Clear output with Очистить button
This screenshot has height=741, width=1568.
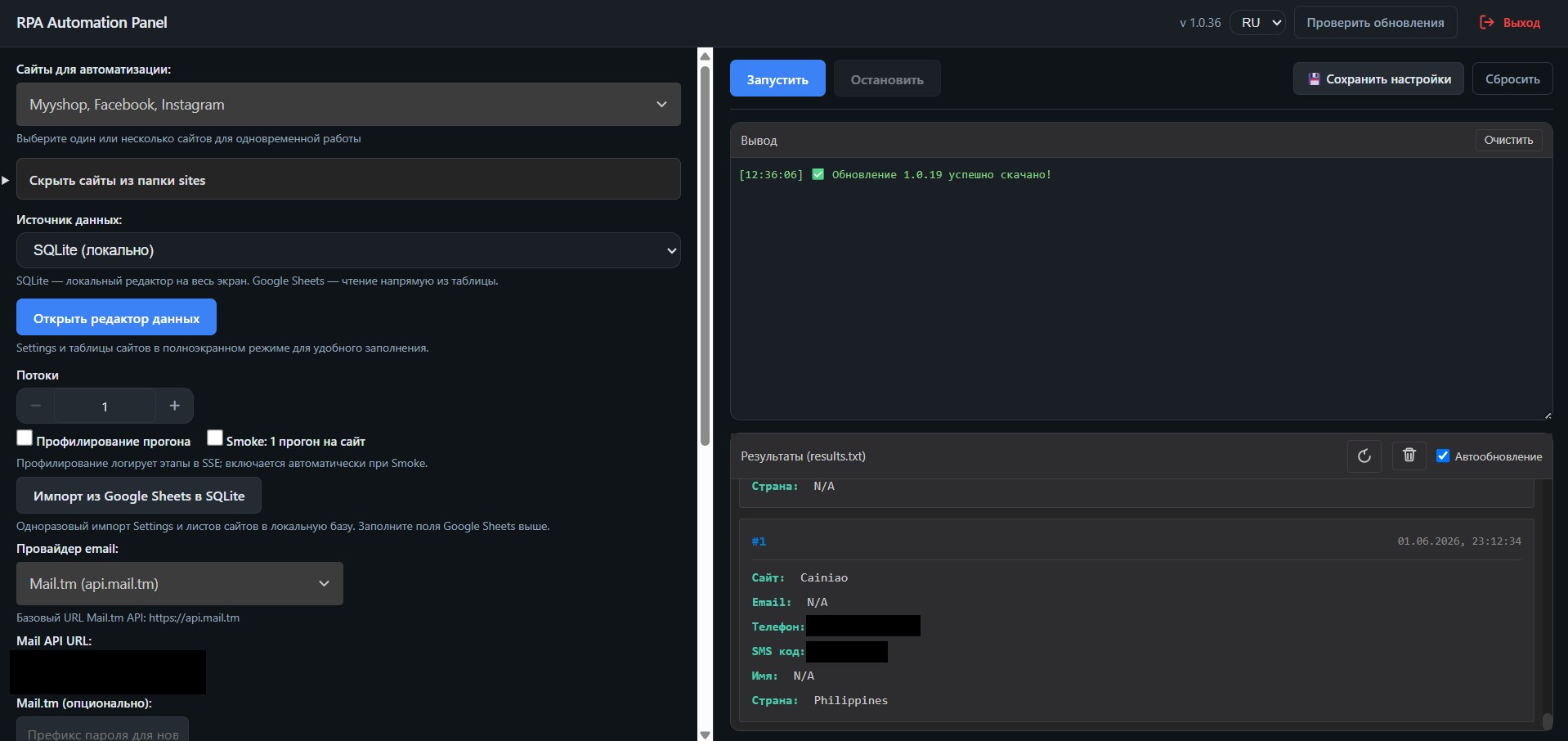[1508, 140]
